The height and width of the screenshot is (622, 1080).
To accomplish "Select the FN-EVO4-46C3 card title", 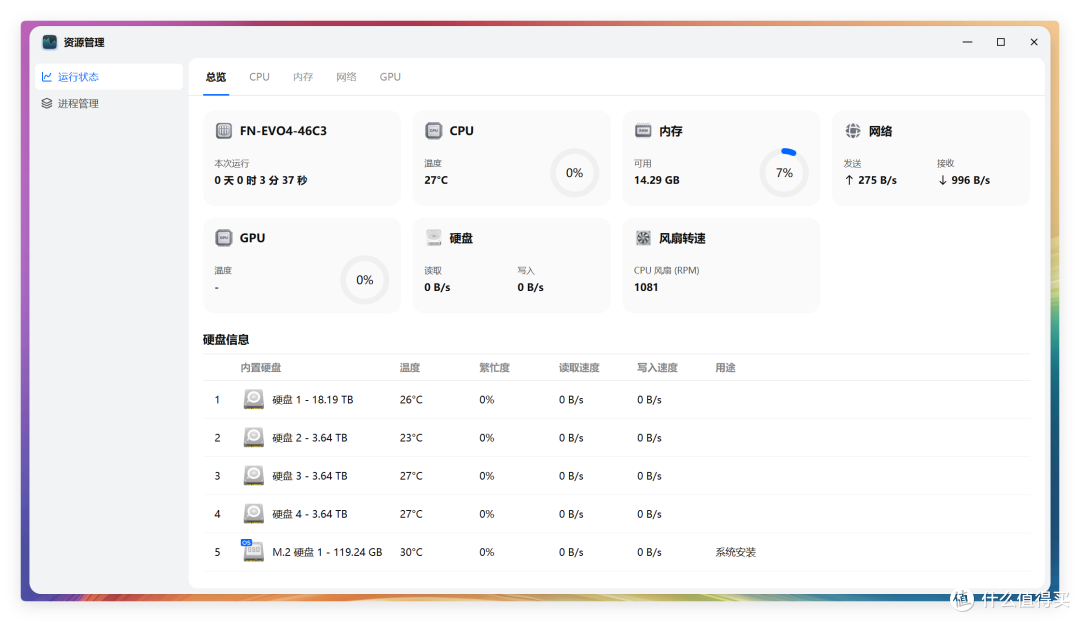I will click(x=283, y=131).
